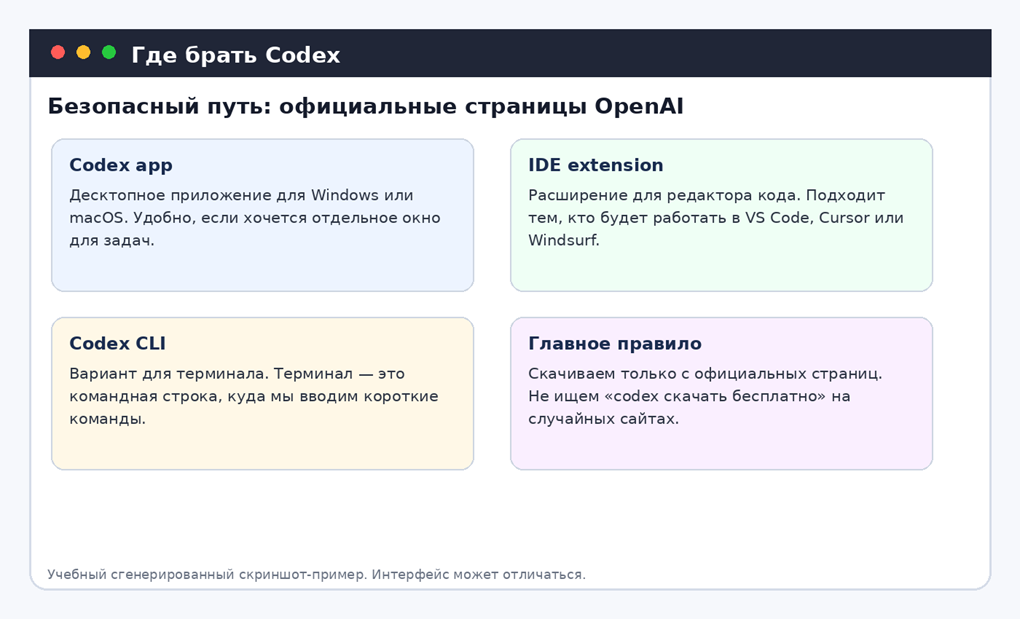Click the heading "Безопасный путь: официальные страницы OpenAI"

[366, 106]
